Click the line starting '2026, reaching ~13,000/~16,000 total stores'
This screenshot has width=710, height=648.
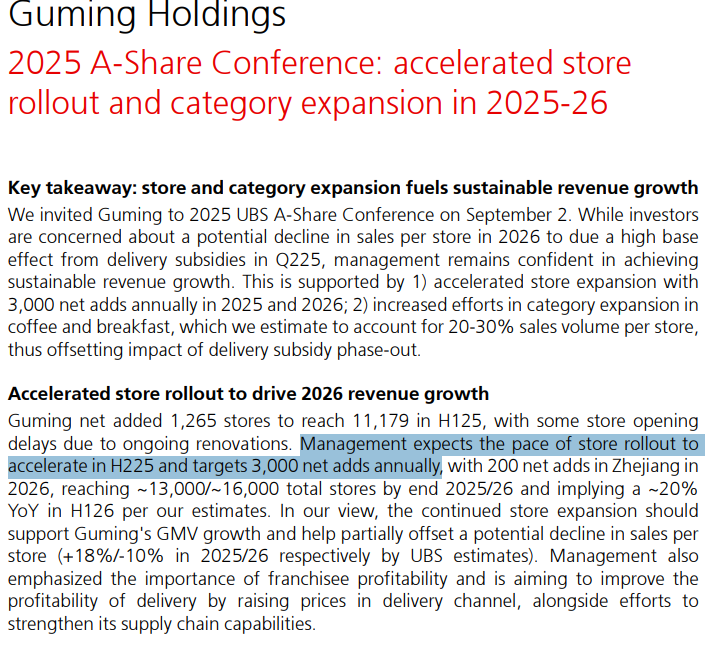coord(353,489)
